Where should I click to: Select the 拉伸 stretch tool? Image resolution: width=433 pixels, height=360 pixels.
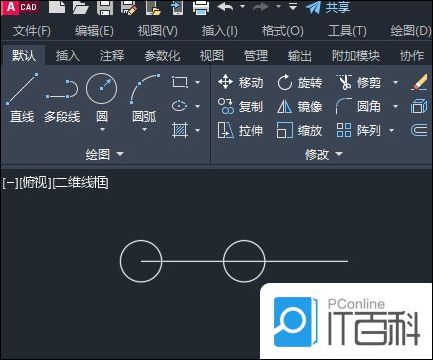click(x=240, y=130)
